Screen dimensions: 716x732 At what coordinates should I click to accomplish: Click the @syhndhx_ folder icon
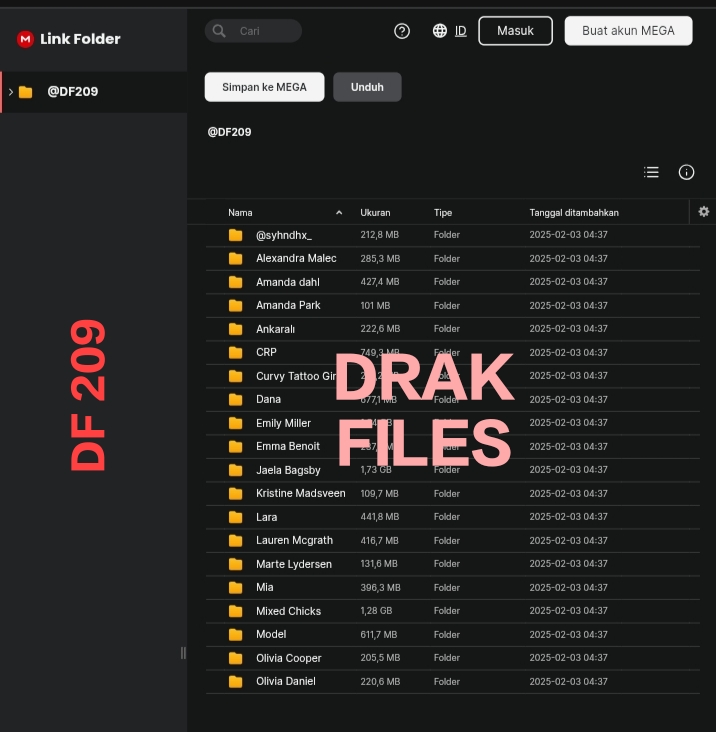(x=236, y=235)
